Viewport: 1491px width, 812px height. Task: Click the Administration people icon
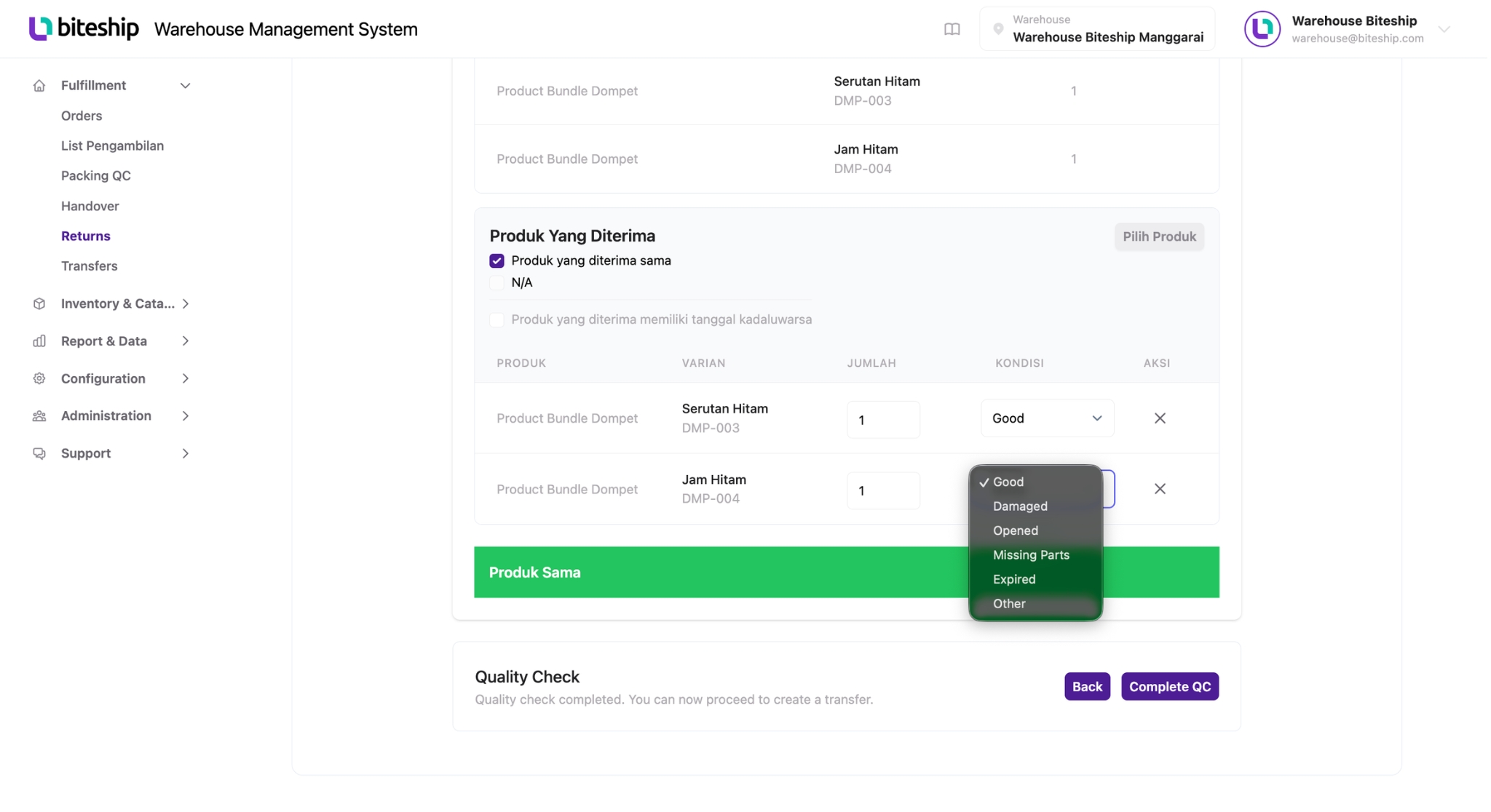click(39, 416)
